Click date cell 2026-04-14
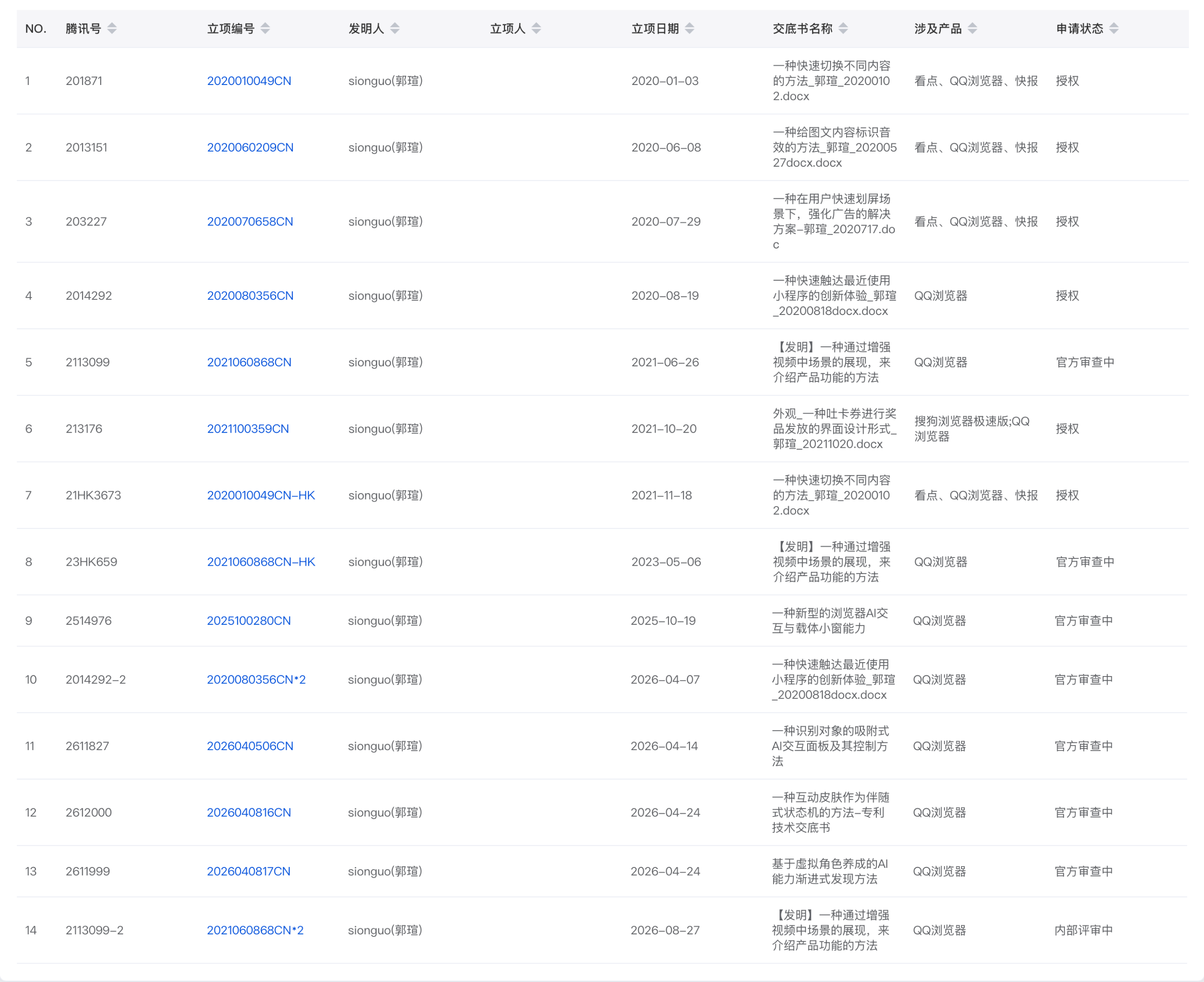The height and width of the screenshot is (982, 1204). [x=664, y=746]
